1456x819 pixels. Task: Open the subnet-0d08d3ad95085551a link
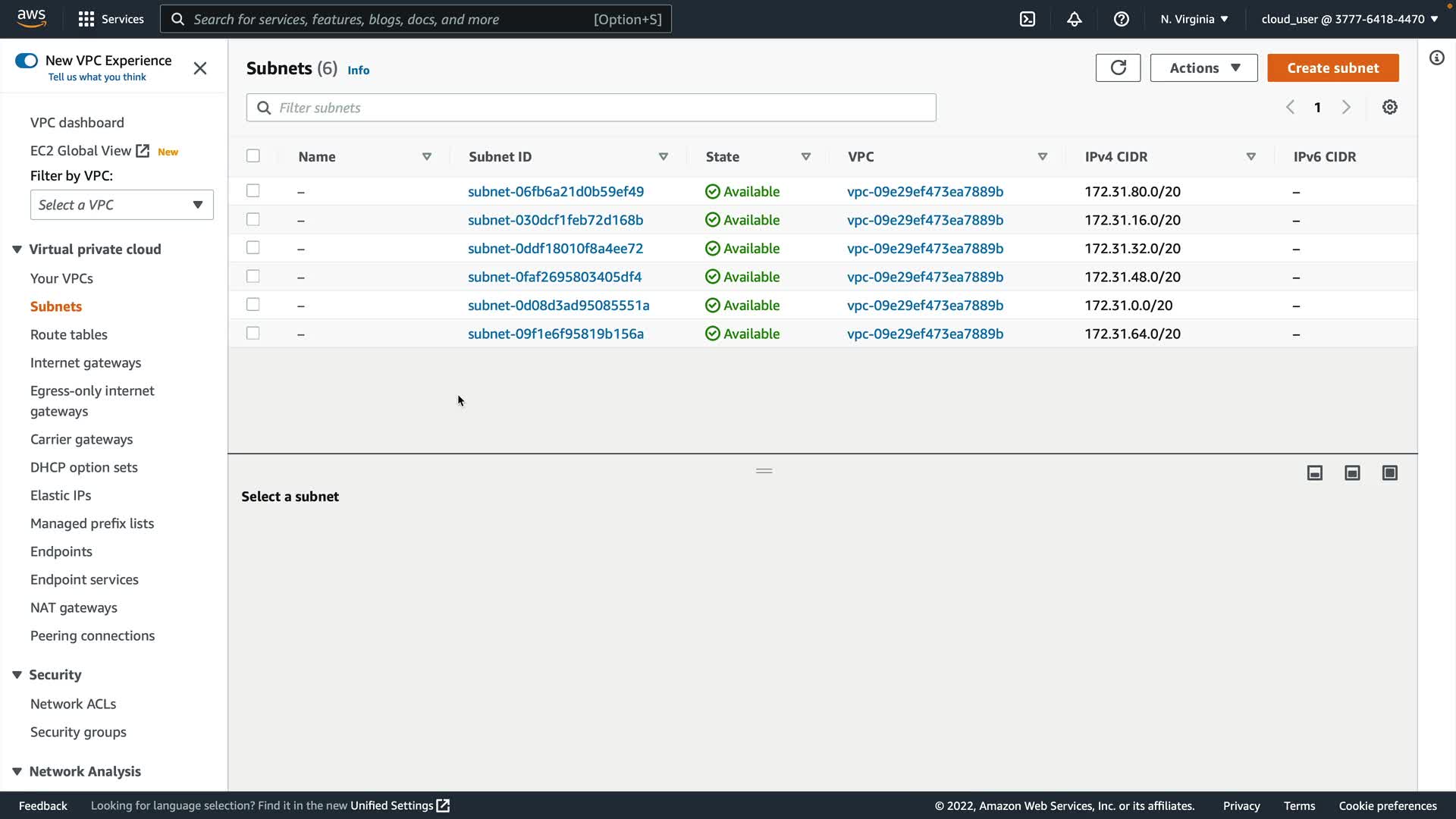click(558, 305)
